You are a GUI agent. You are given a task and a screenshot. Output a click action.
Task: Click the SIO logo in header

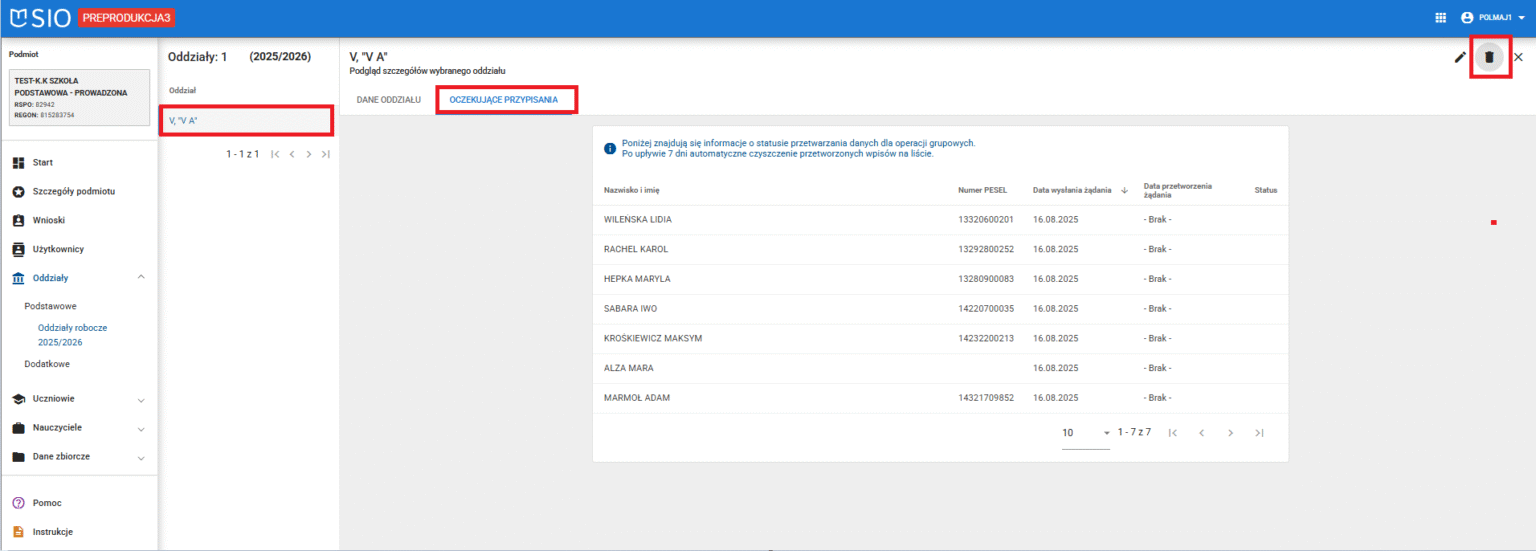click(41, 18)
